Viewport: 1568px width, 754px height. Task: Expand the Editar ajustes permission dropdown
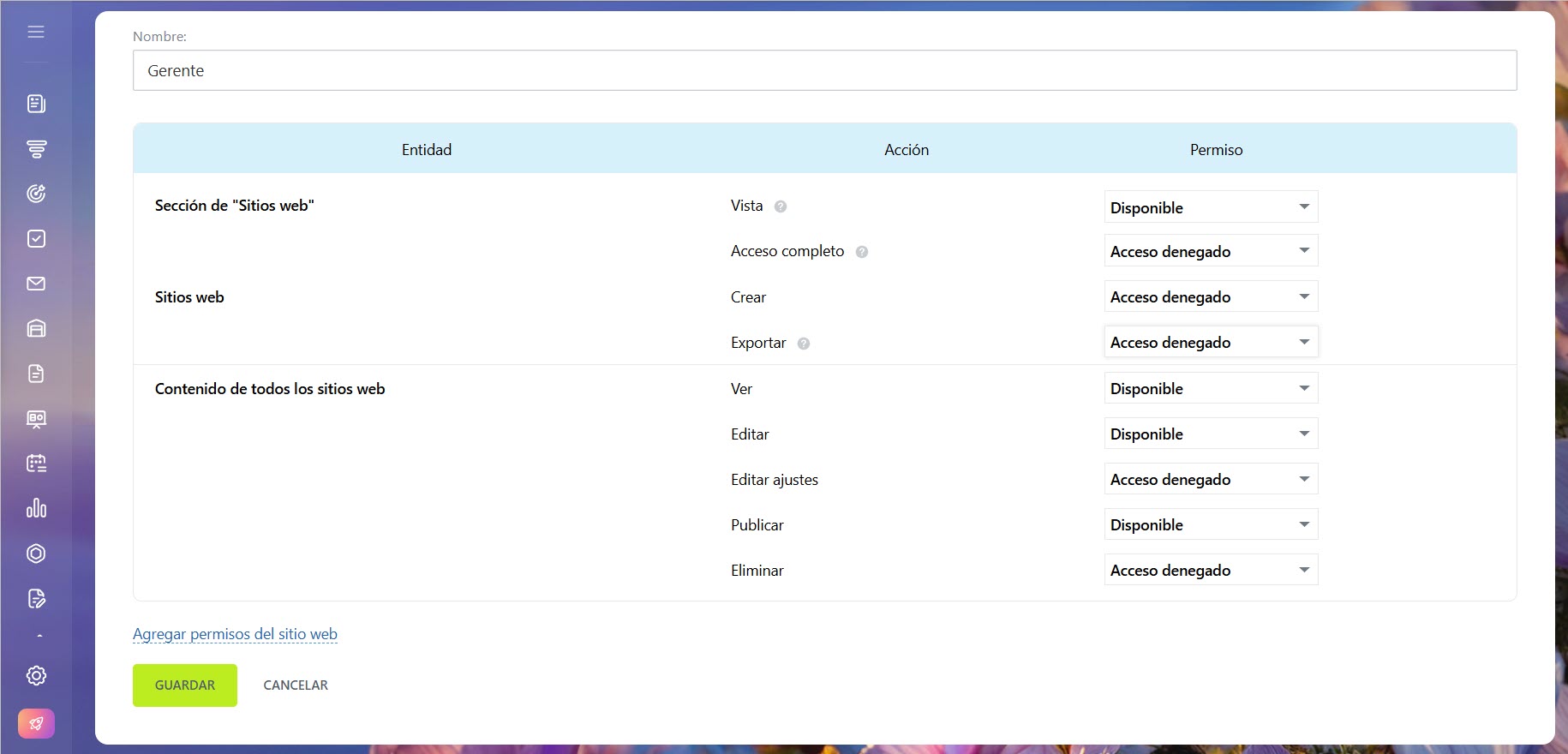point(1210,480)
